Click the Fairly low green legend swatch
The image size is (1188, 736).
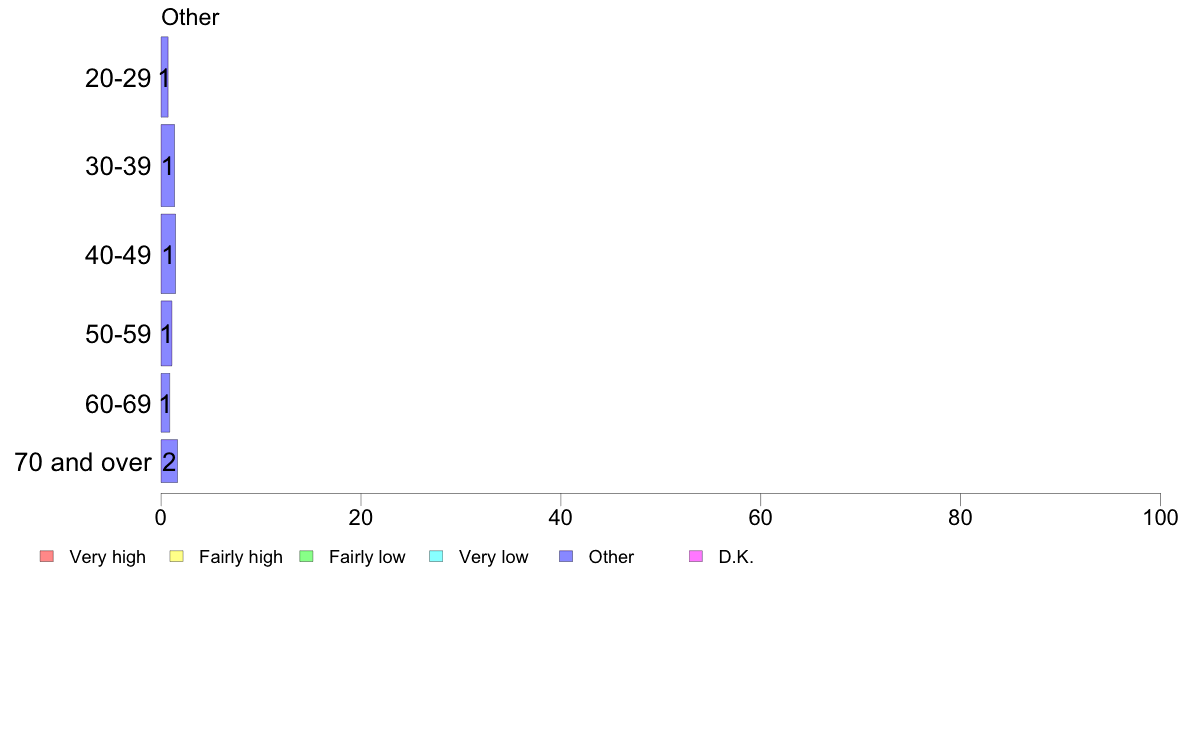(306, 556)
